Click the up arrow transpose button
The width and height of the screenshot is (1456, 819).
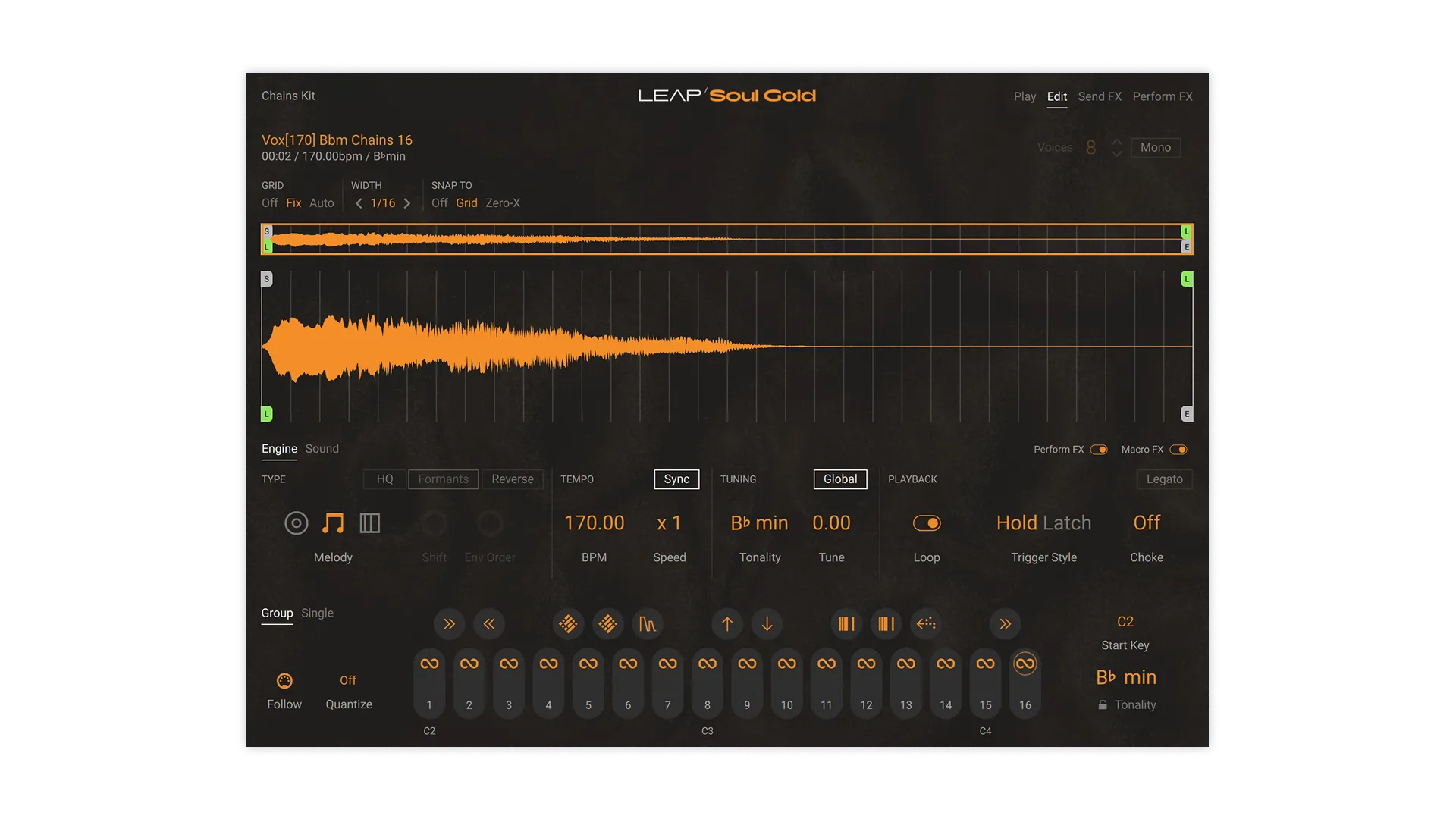click(x=727, y=624)
